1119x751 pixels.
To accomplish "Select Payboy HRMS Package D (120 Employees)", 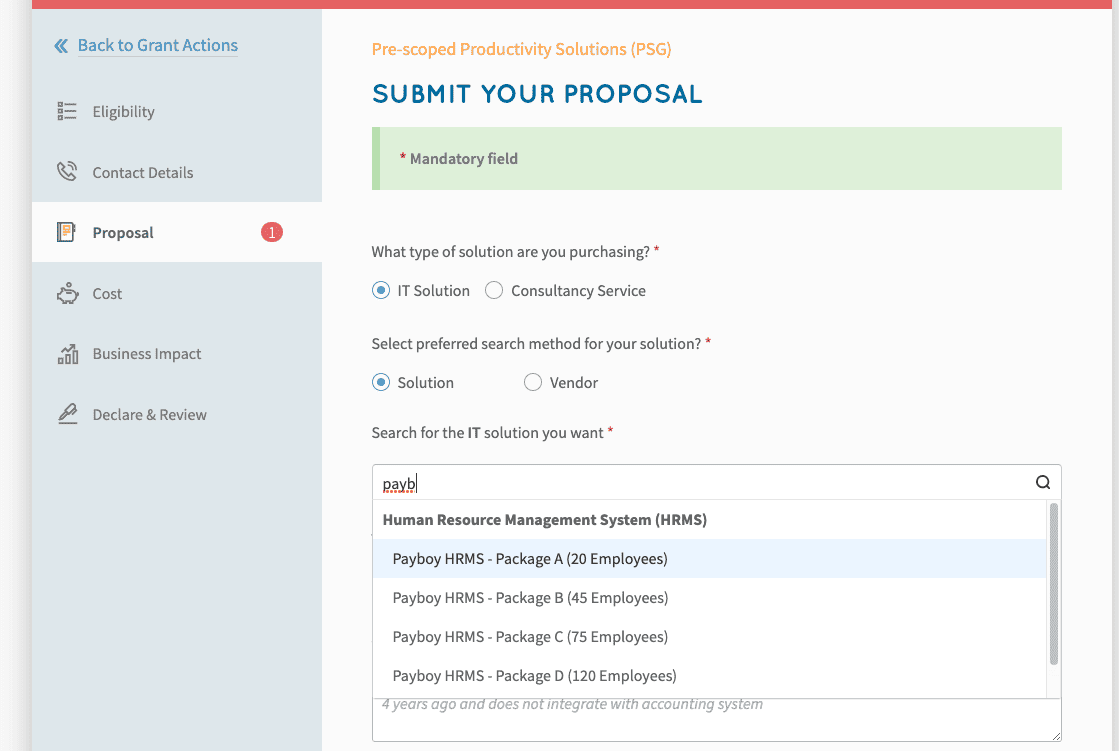I will [x=534, y=675].
